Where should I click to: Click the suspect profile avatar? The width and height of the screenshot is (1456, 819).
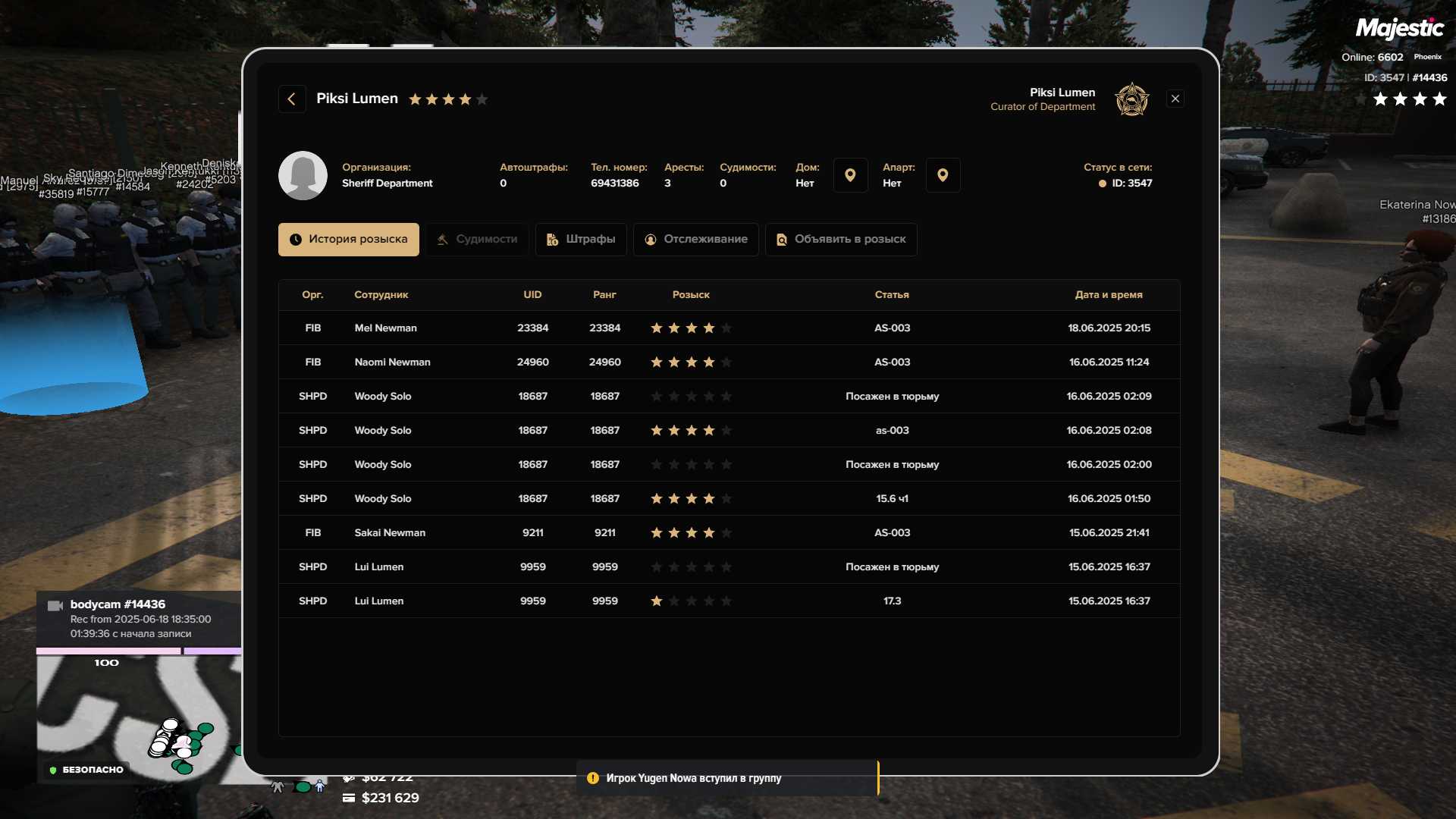tap(303, 175)
